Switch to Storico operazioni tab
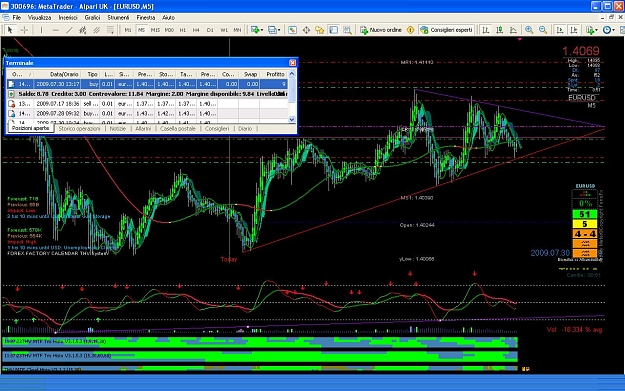 (79, 129)
